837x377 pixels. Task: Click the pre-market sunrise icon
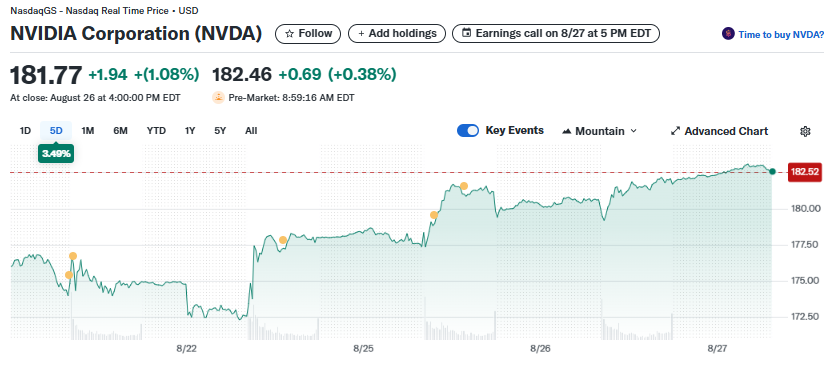coord(218,98)
